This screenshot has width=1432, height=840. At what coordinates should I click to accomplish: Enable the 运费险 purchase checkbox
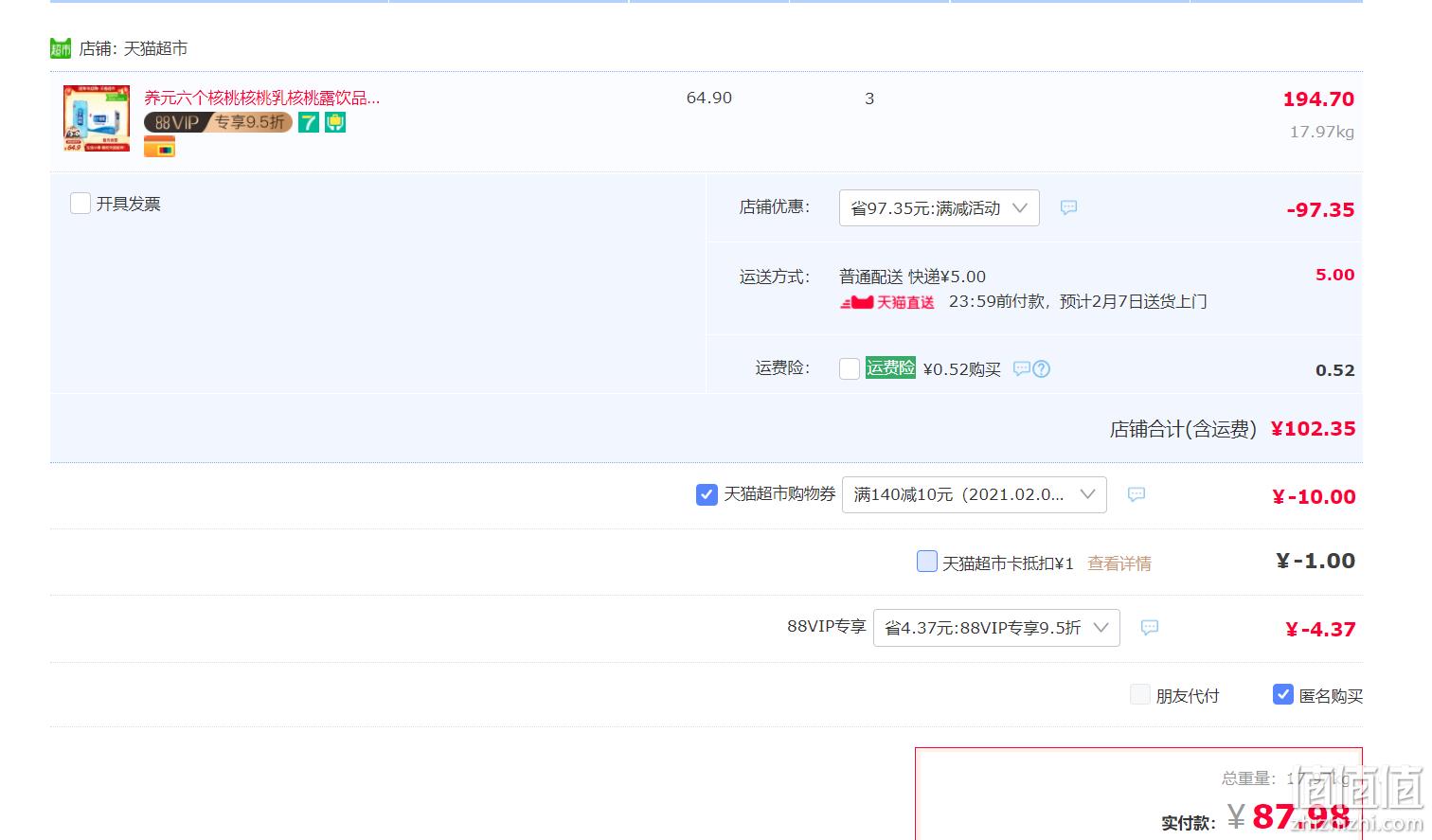pyautogui.click(x=850, y=368)
